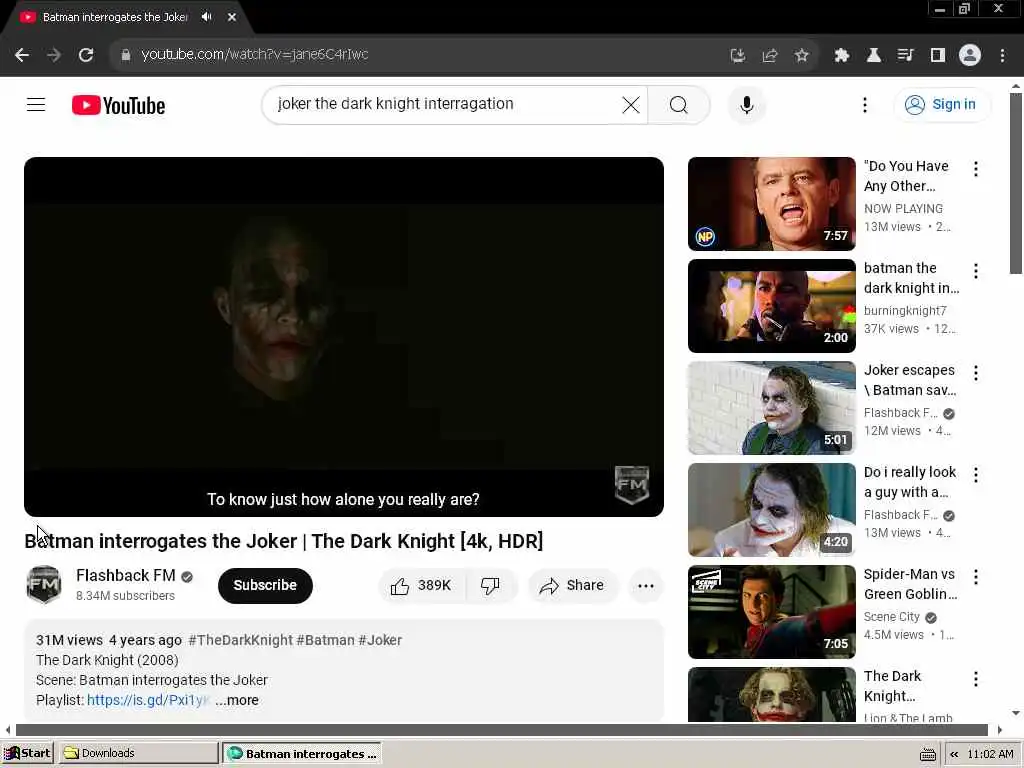The height and width of the screenshot is (768, 1024).
Task: Open the burningknight7 video thumbnail
Action: click(x=771, y=306)
